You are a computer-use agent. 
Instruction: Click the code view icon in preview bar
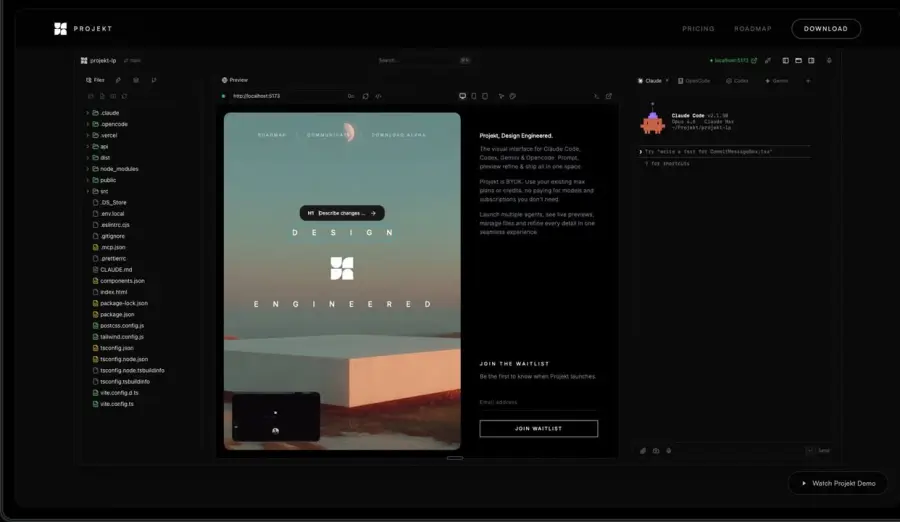[x=378, y=96]
